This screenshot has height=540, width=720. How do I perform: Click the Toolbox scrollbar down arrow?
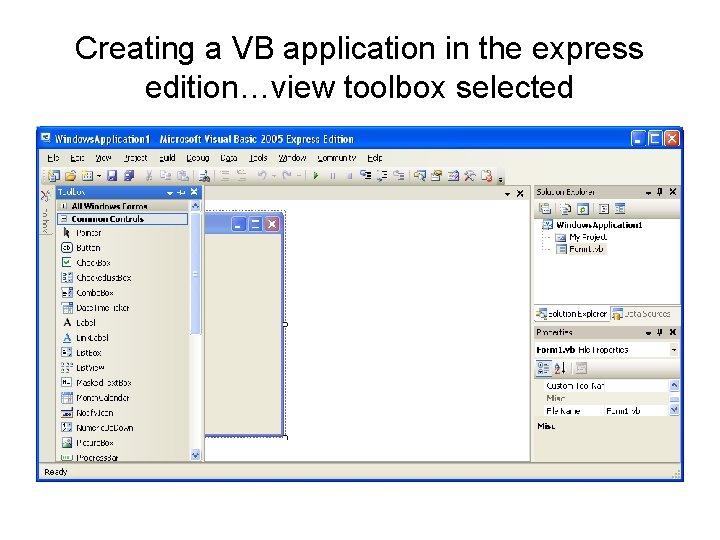[196, 455]
